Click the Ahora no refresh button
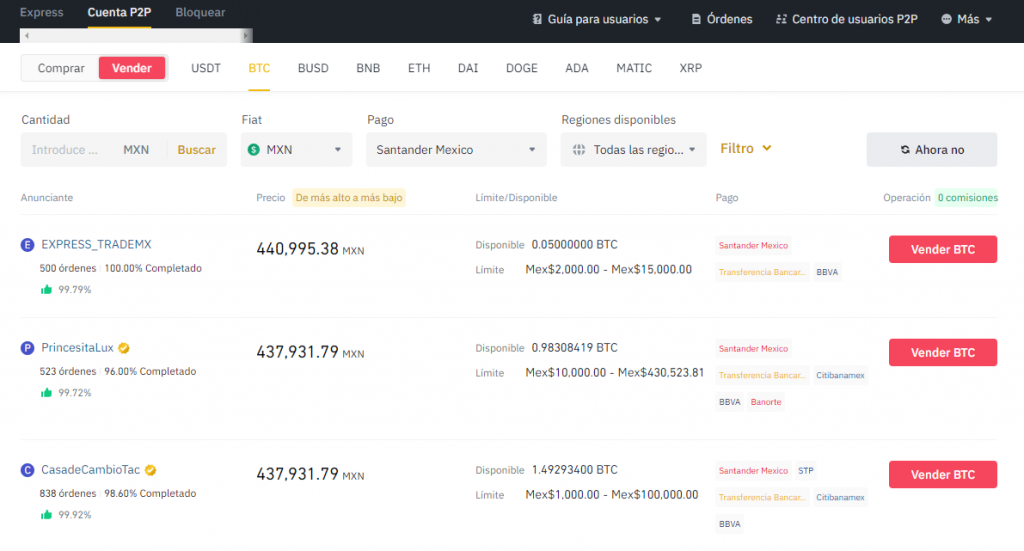 931,150
